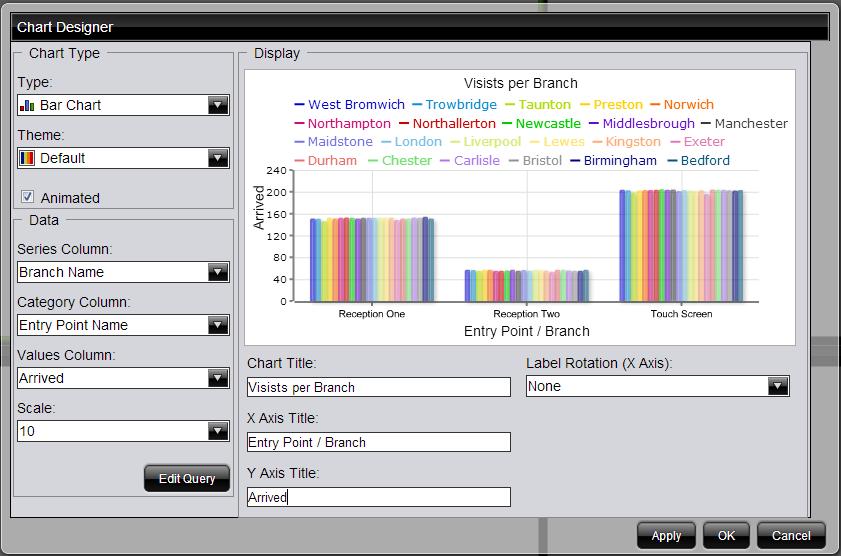The width and height of the screenshot is (841, 556).
Task: Expand the Values Column dropdown
Action: [218, 378]
